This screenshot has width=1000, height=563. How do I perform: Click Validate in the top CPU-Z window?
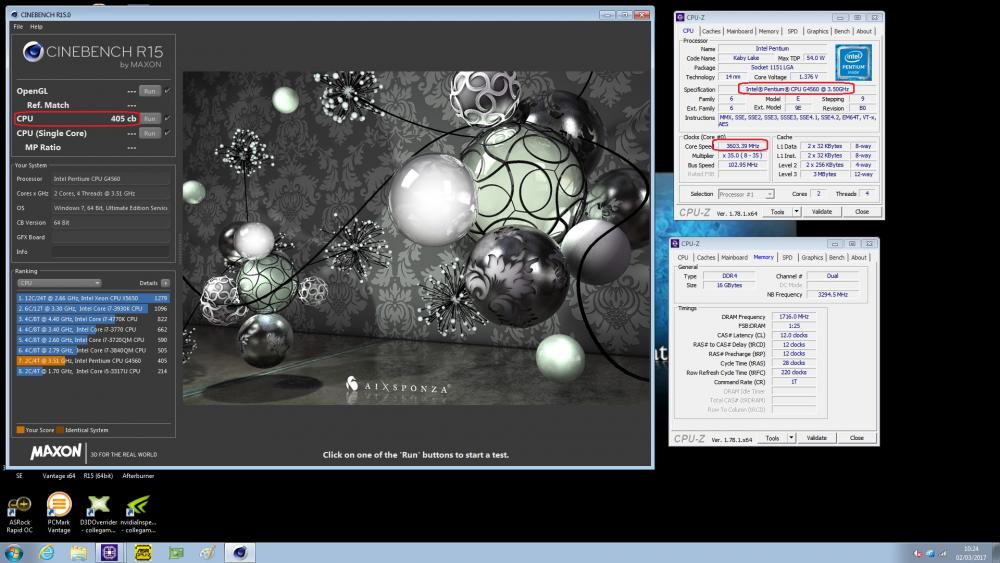(821, 211)
